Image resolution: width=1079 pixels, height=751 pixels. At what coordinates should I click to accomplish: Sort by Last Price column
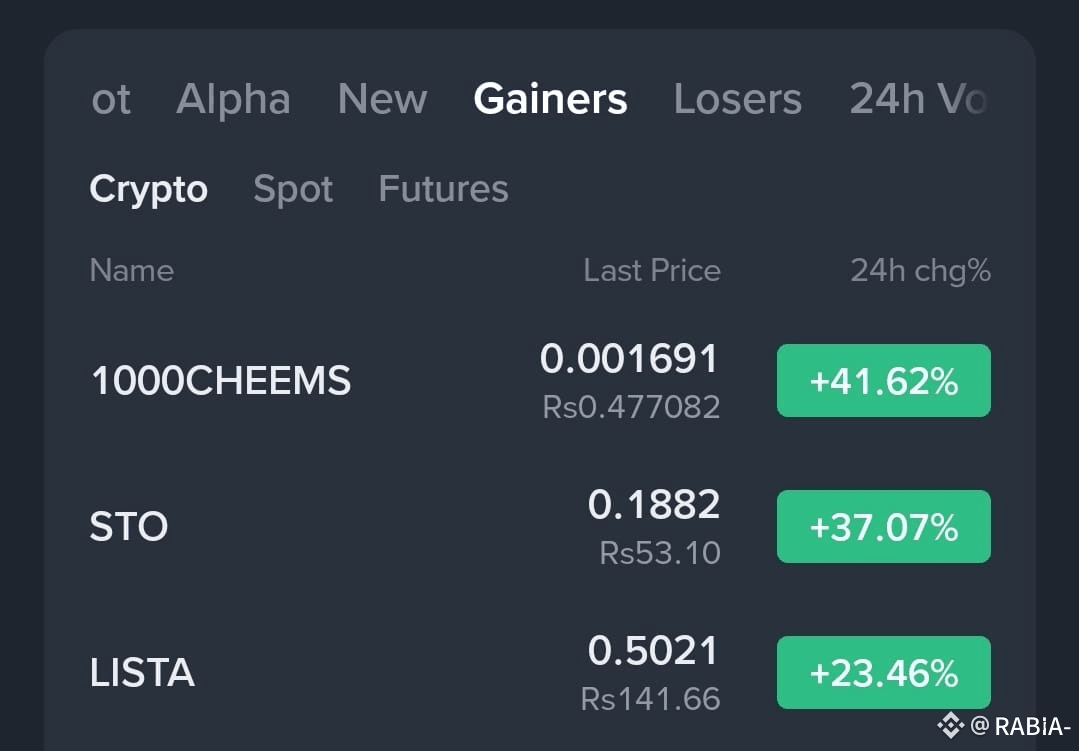click(652, 271)
